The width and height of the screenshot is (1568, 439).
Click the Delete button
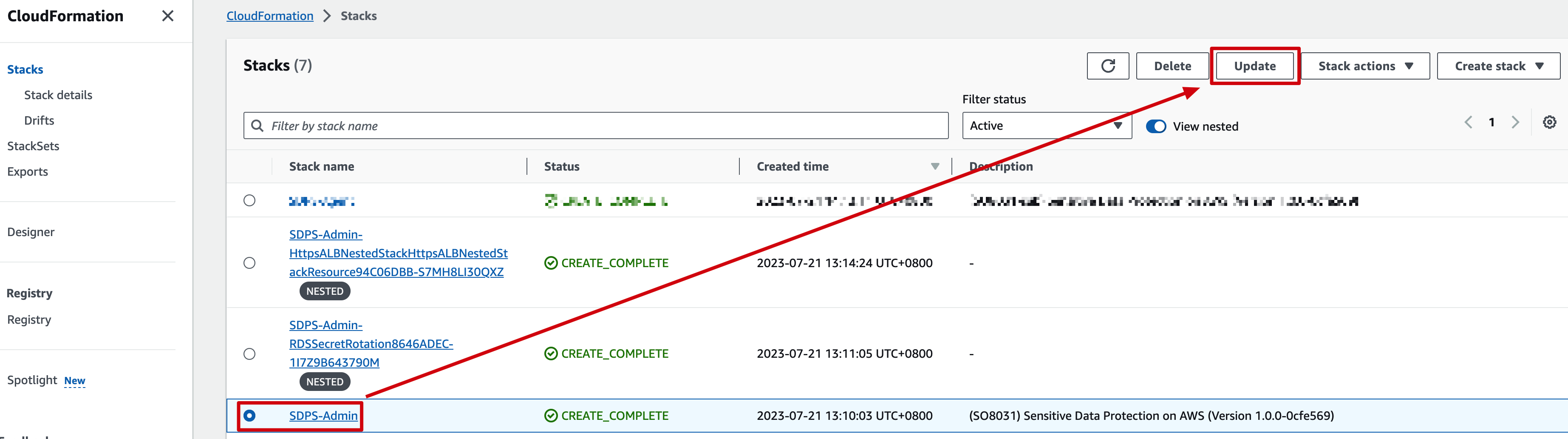click(x=1172, y=66)
